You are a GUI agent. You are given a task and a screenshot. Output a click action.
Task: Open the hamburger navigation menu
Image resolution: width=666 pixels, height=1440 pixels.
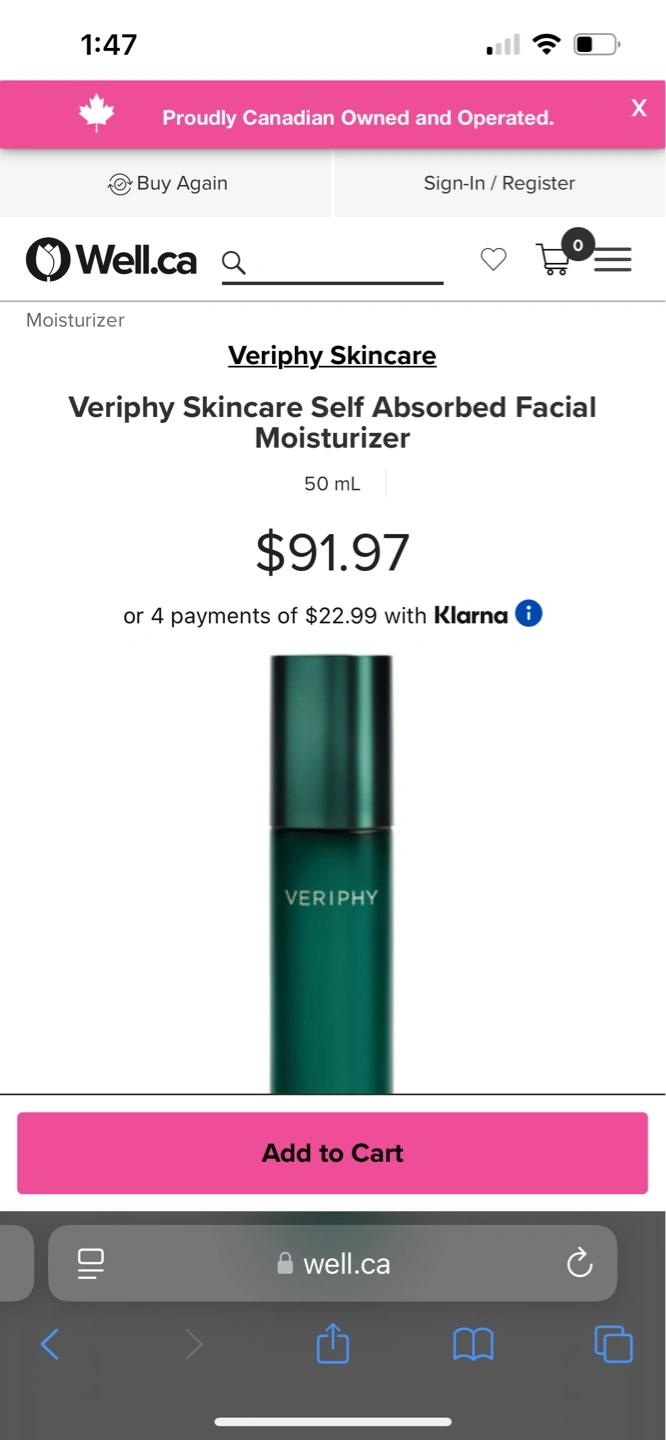613,260
